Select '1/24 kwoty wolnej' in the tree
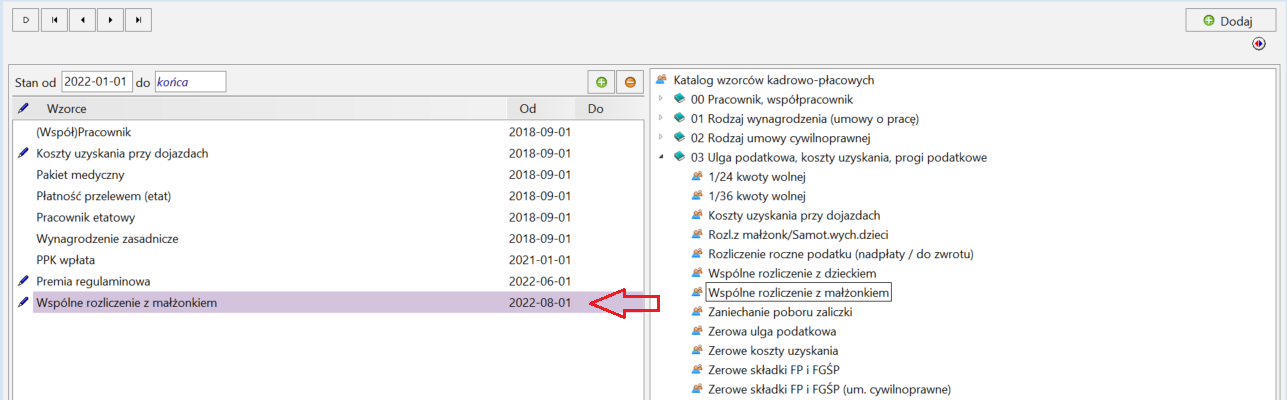This screenshot has width=1287, height=400. click(756, 176)
